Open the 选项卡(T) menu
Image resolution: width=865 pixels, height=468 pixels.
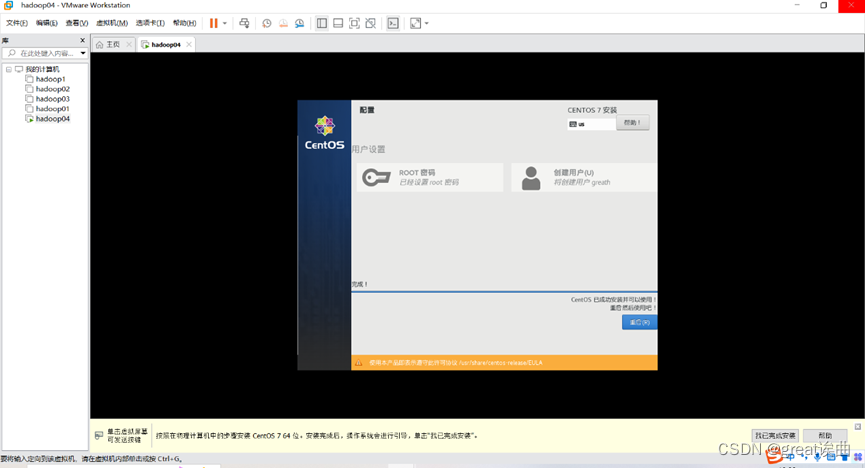coord(150,23)
